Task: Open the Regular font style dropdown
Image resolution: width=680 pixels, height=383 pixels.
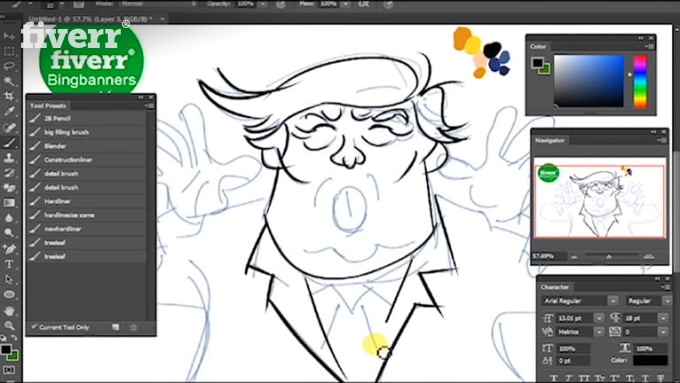Action: point(667,301)
